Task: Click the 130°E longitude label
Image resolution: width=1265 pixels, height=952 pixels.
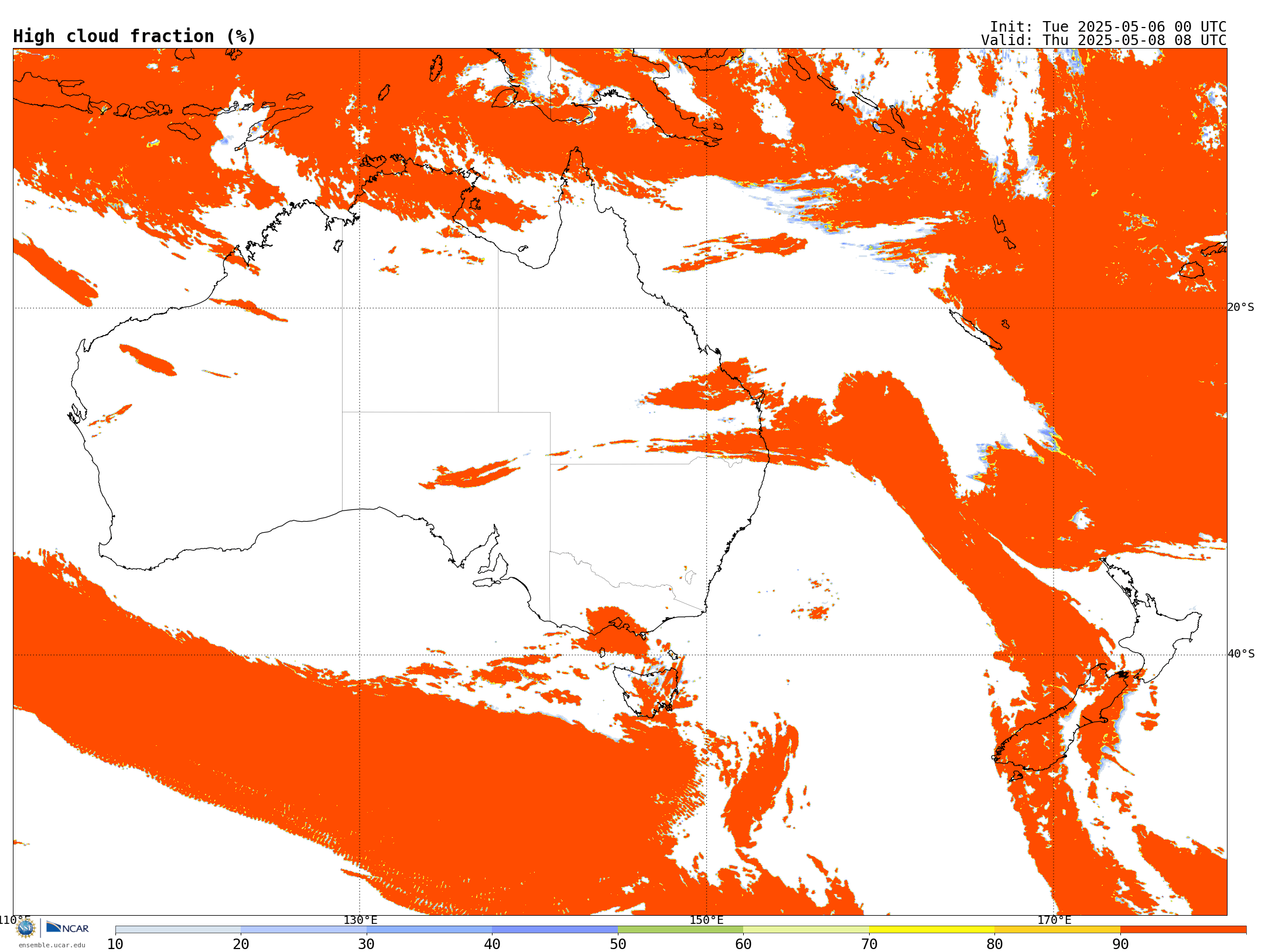Action: (360, 920)
